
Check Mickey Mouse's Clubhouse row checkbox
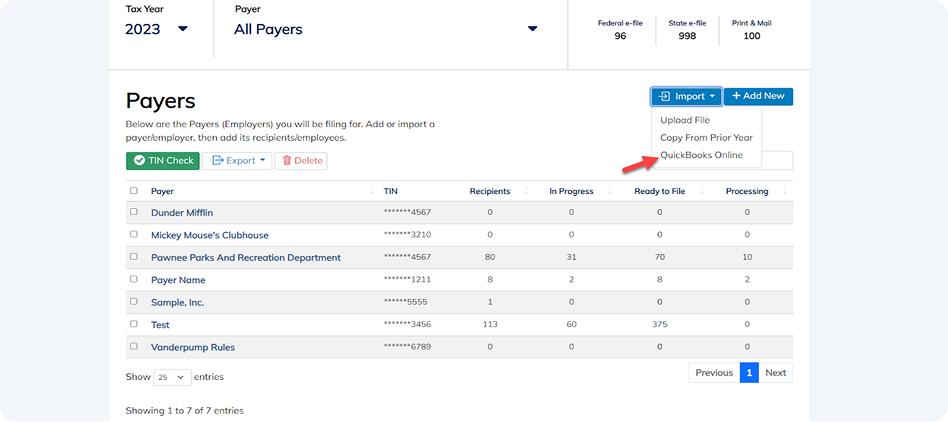click(134, 235)
